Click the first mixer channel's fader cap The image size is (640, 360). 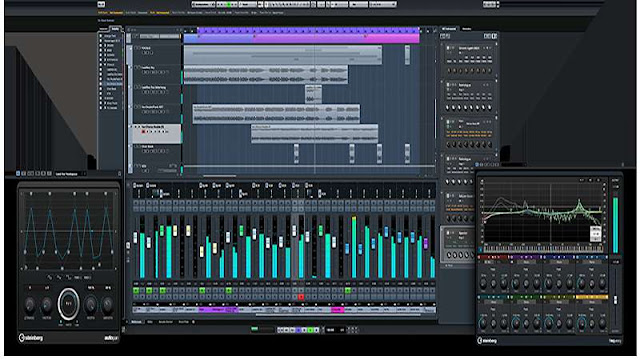coord(136,238)
